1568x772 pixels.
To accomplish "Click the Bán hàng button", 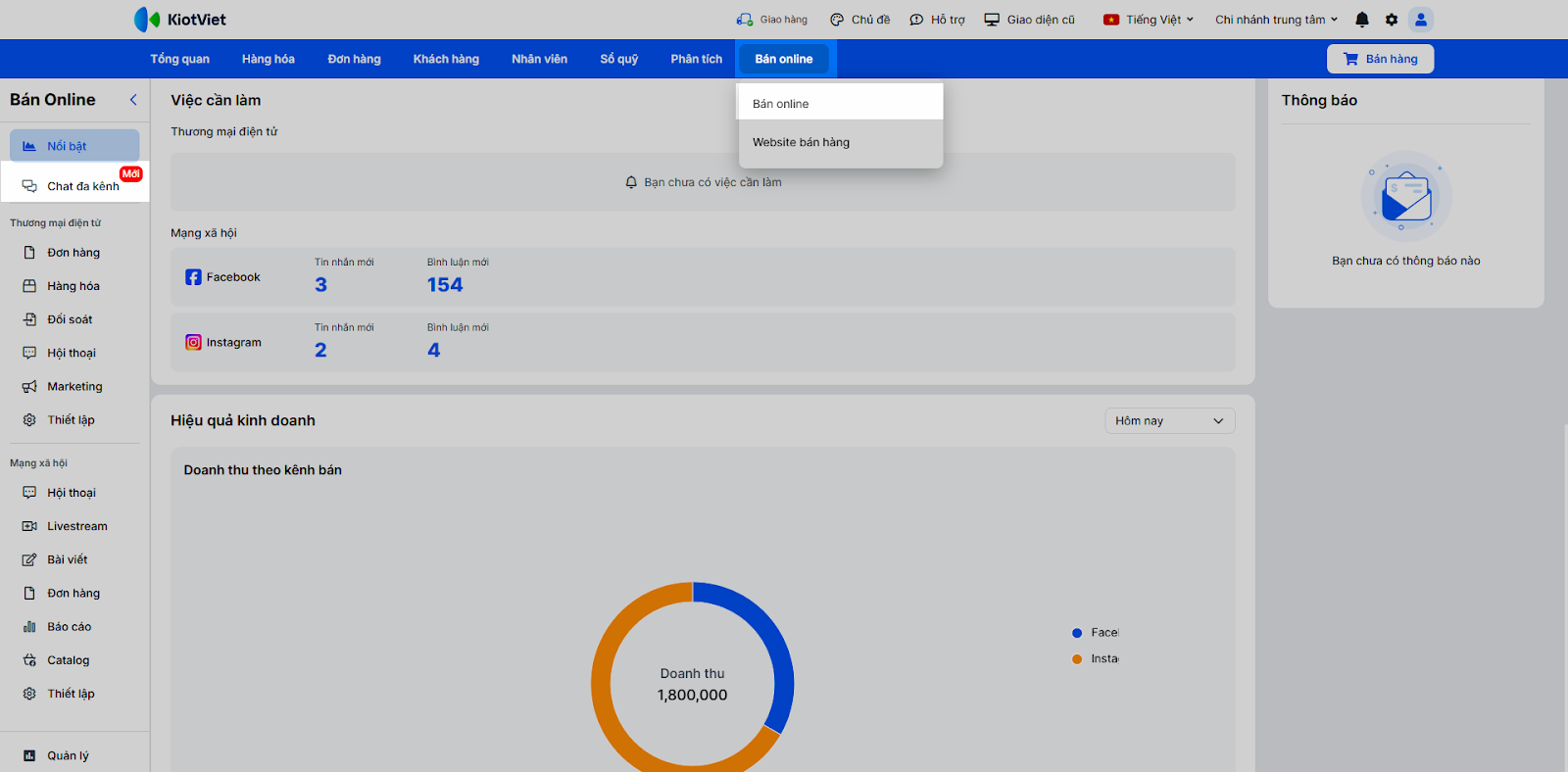I will tap(1380, 59).
